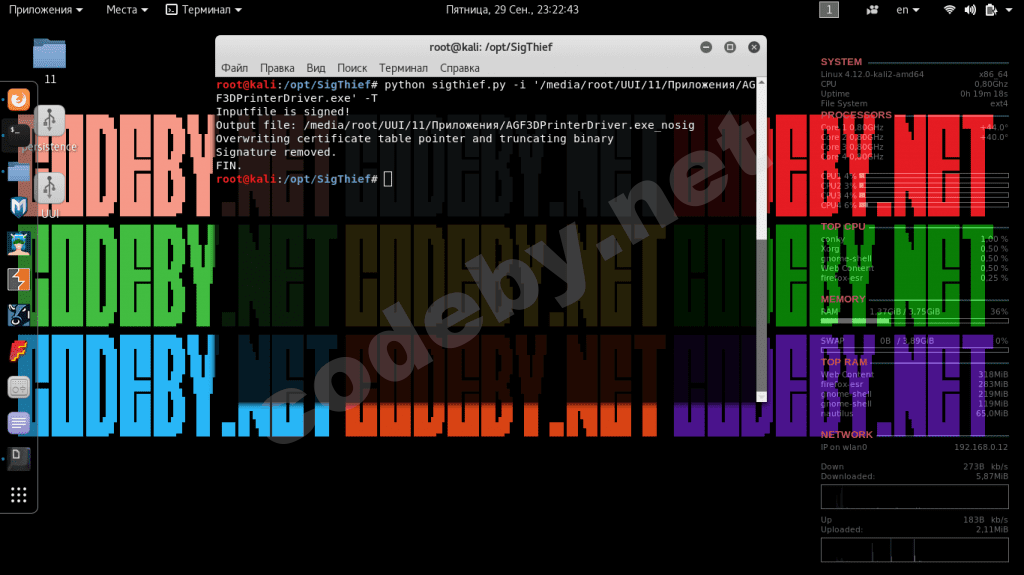The width and height of the screenshot is (1024, 575).
Task: Minimize the terminal window
Action: 706,47
